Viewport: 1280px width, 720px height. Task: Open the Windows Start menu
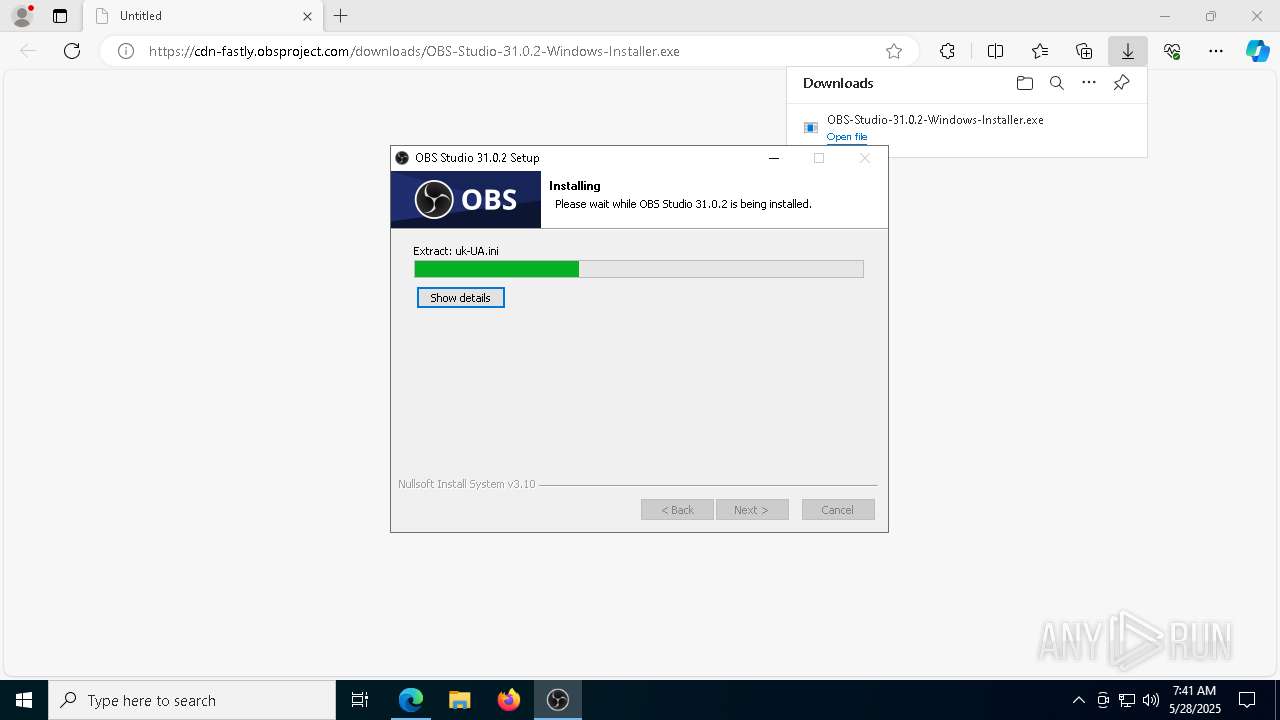(24, 700)
